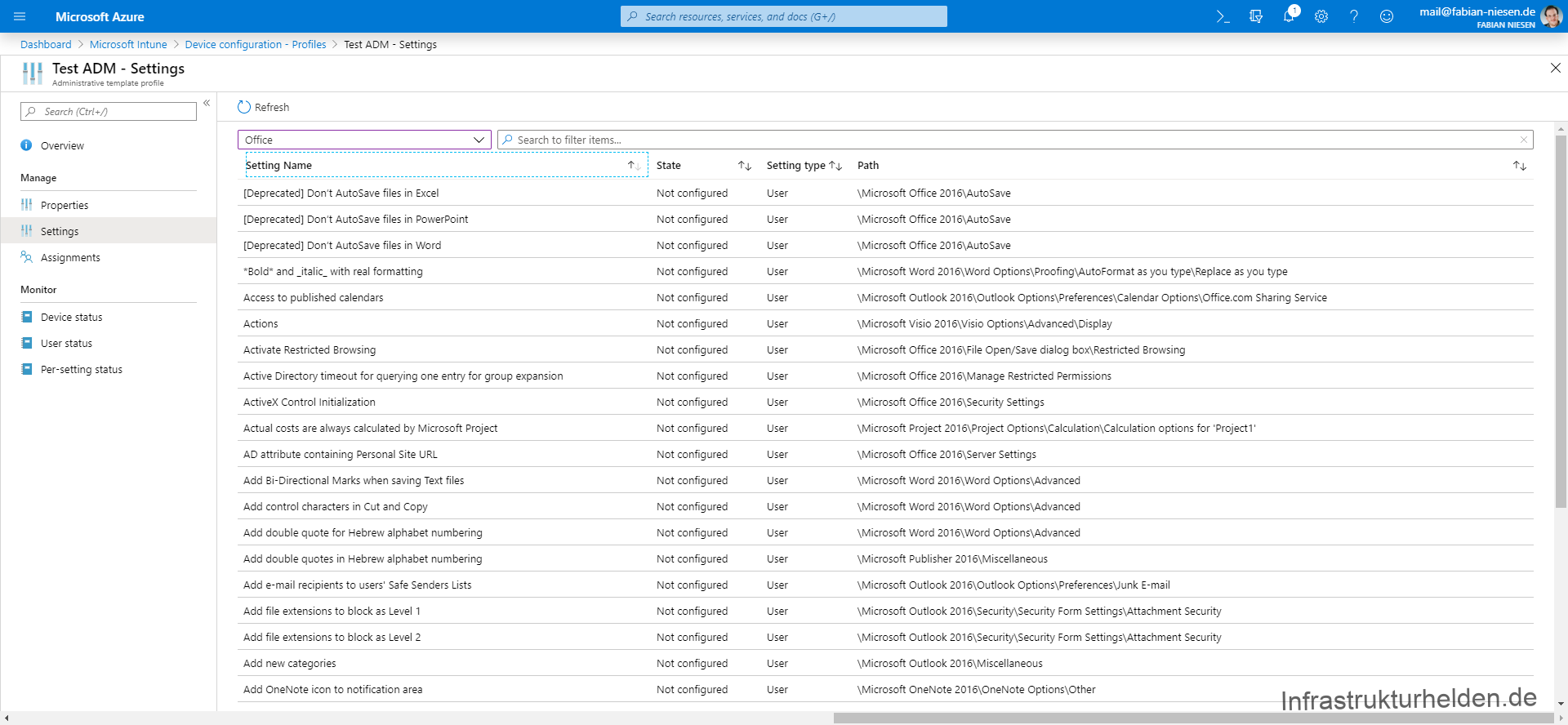Image resolution: width=1568 pixels, height=725 pixels.
Task: Click the feedback smiley icon
Action: pyautogui.click(x=1387, y=16)
